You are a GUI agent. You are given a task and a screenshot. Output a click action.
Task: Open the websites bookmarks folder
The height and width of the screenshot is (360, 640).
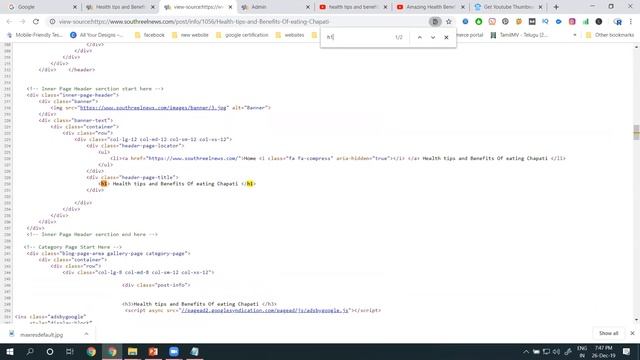coord(290,35)
